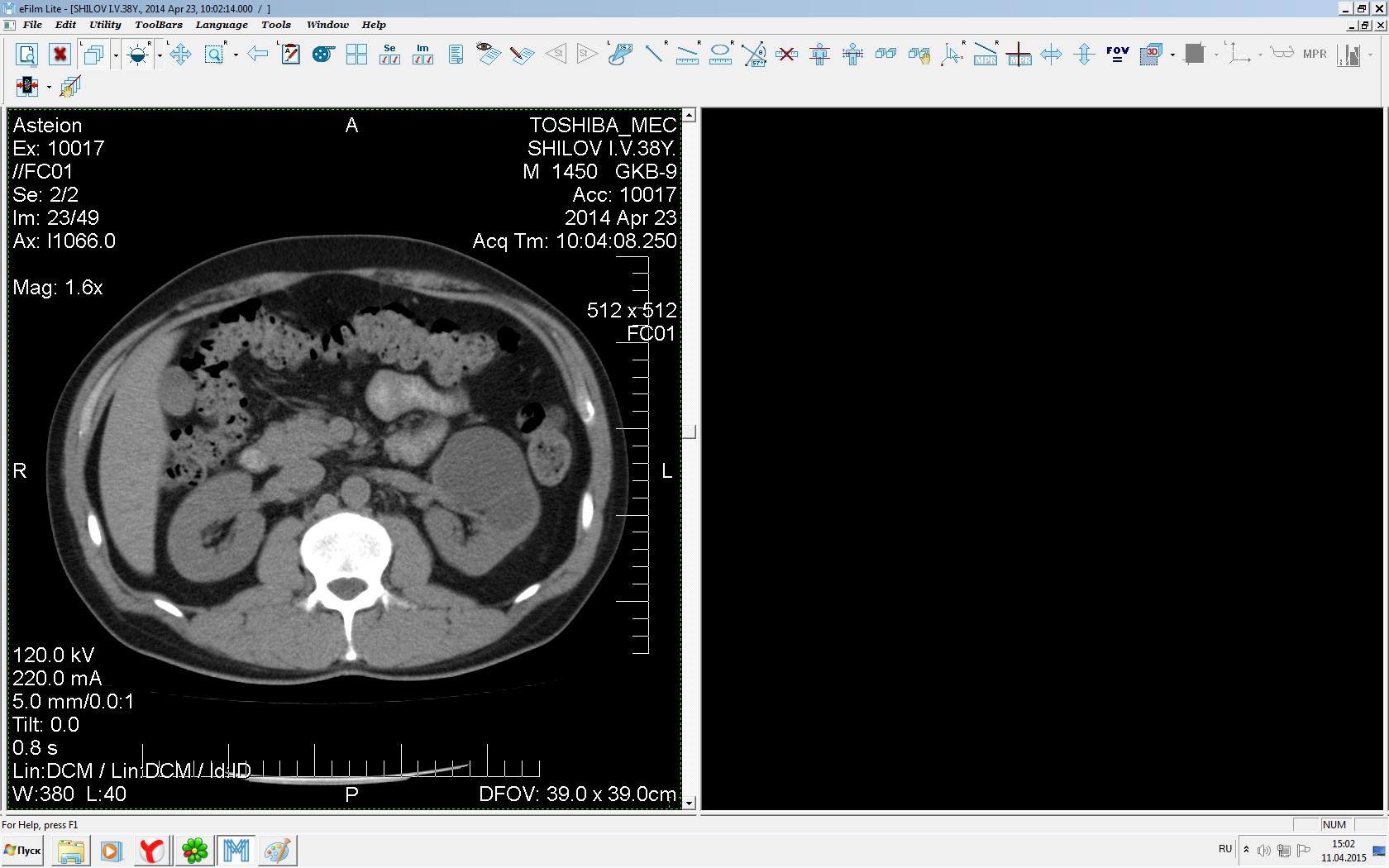Toggle series synchronization Se button
This screenshot has height=868, width=1389.
pos(389,55)
